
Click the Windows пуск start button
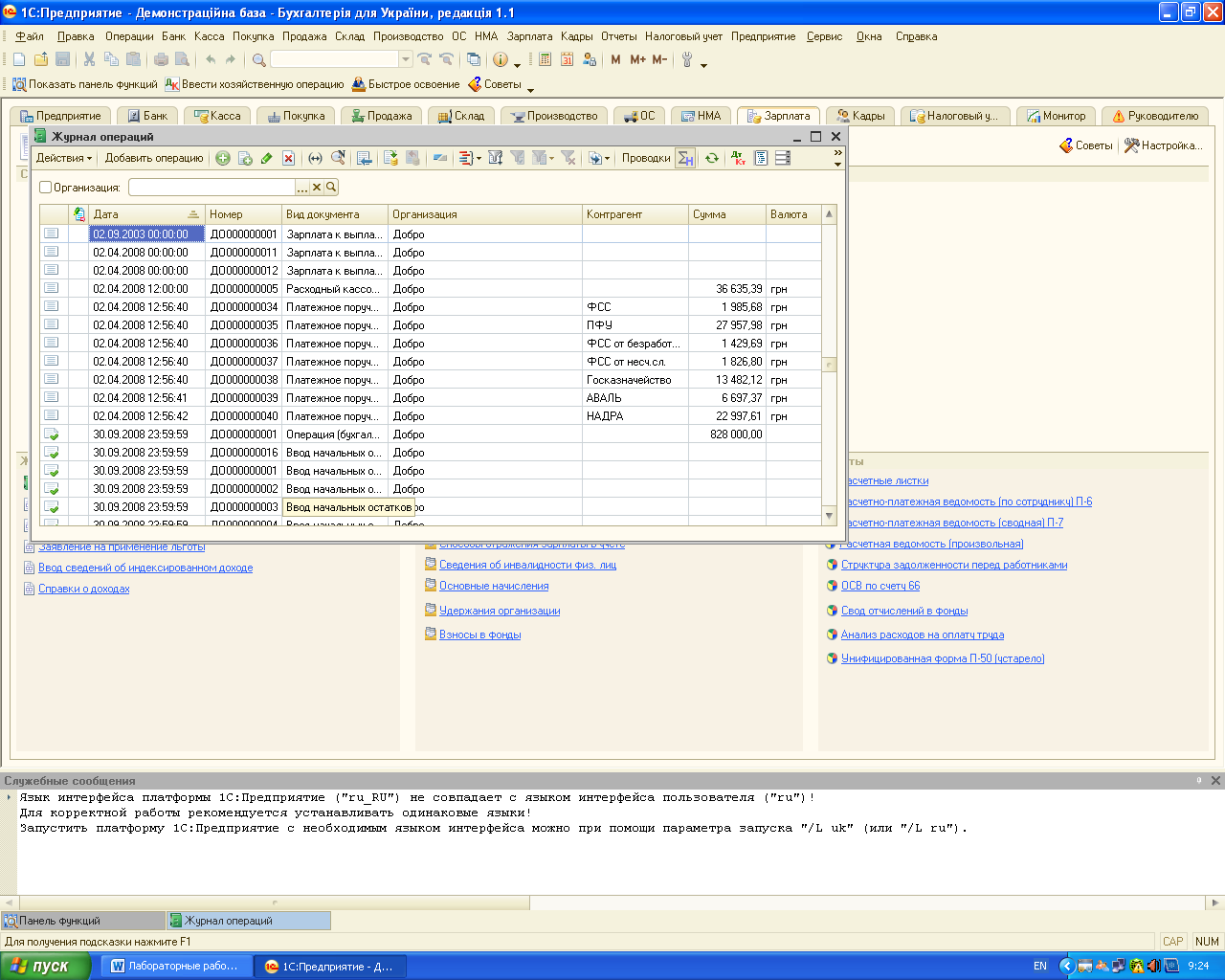pos(45,967)
